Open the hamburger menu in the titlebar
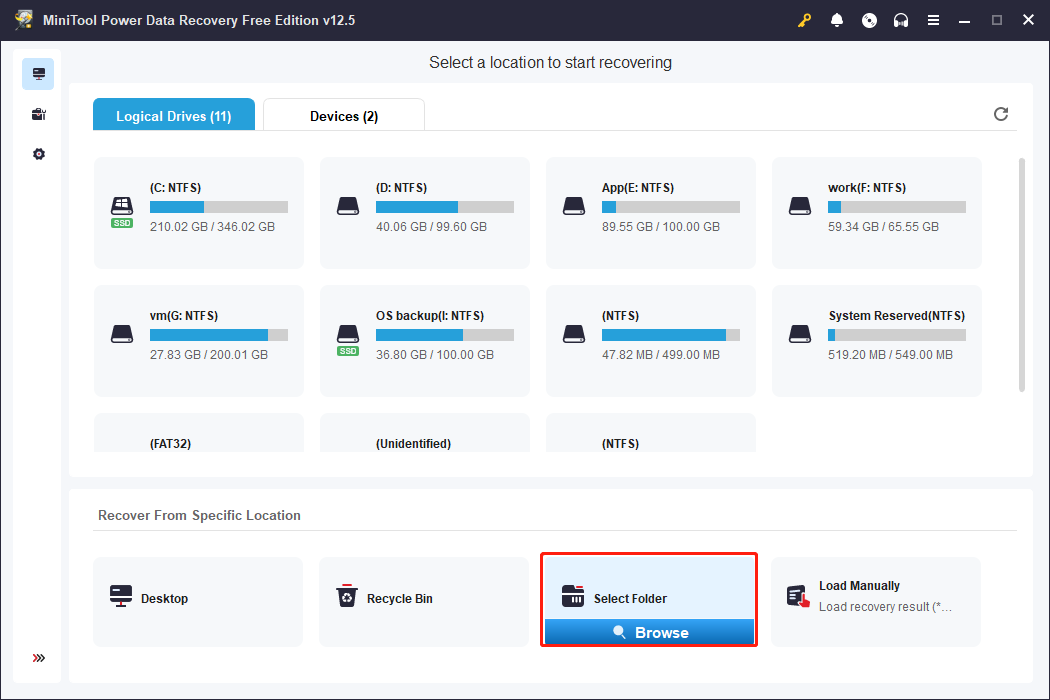Viewport: 1050px width, 700px height. (933, 19)
